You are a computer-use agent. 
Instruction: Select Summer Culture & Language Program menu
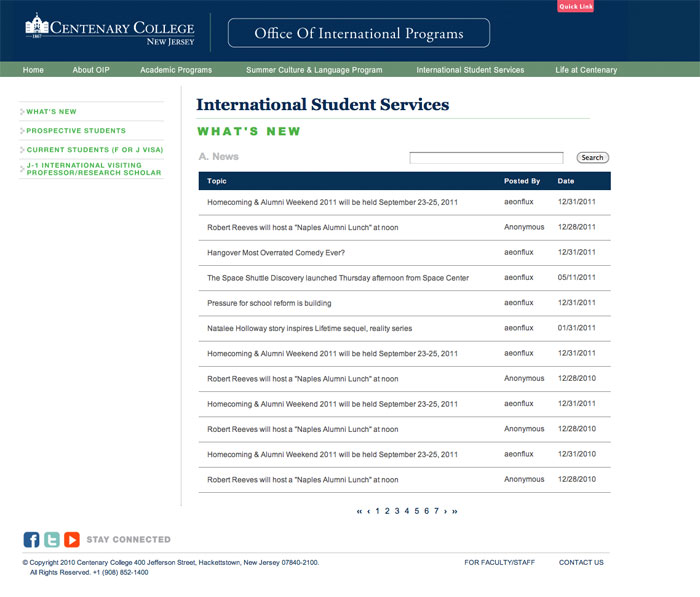click(314, 70)
